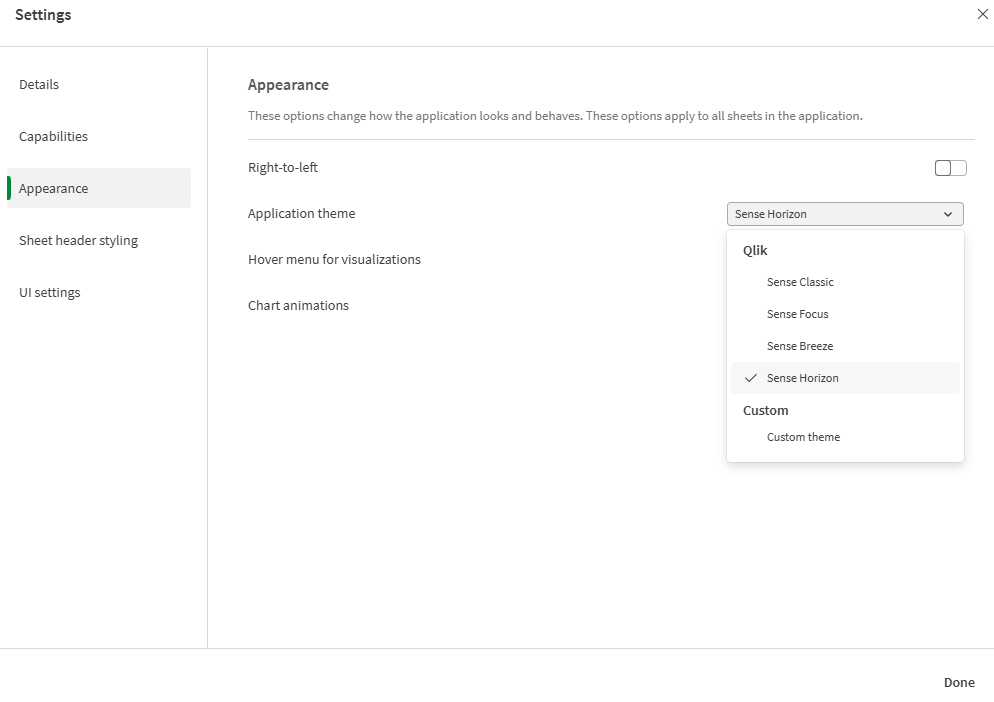Click the Qlik group header in the dropdown
Viewport: 994px width, 702px height.
point(755,250)
